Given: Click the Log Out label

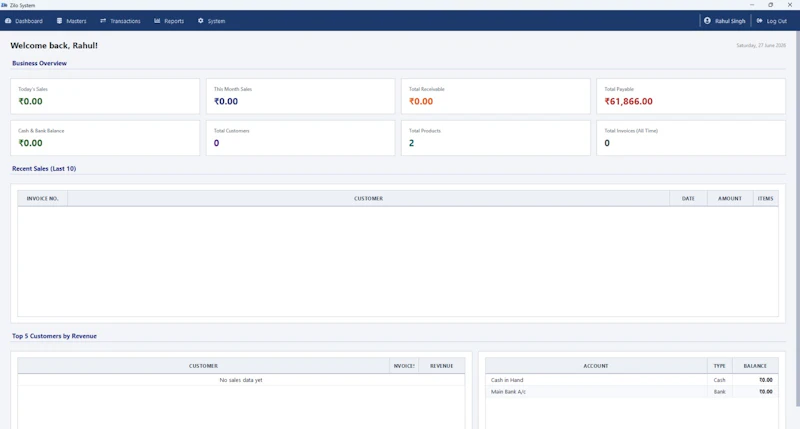Looking at the screenshot, I should [x=777, y=21].
